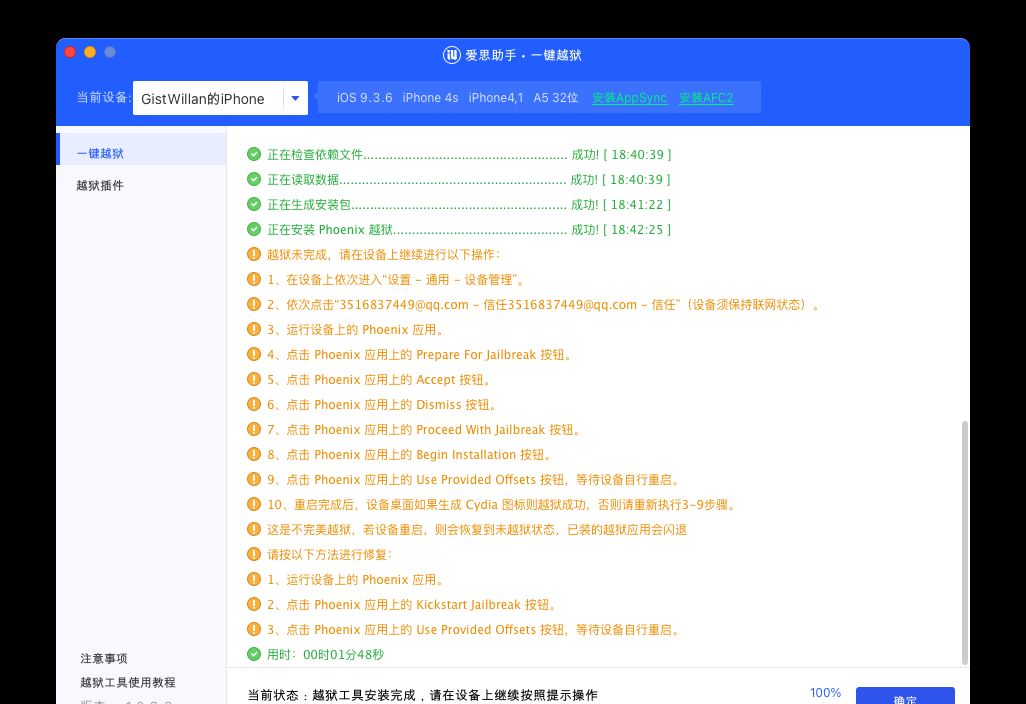
Task: Click warning icon beside 请按以下方法进行修复
Action: [254, 554]
